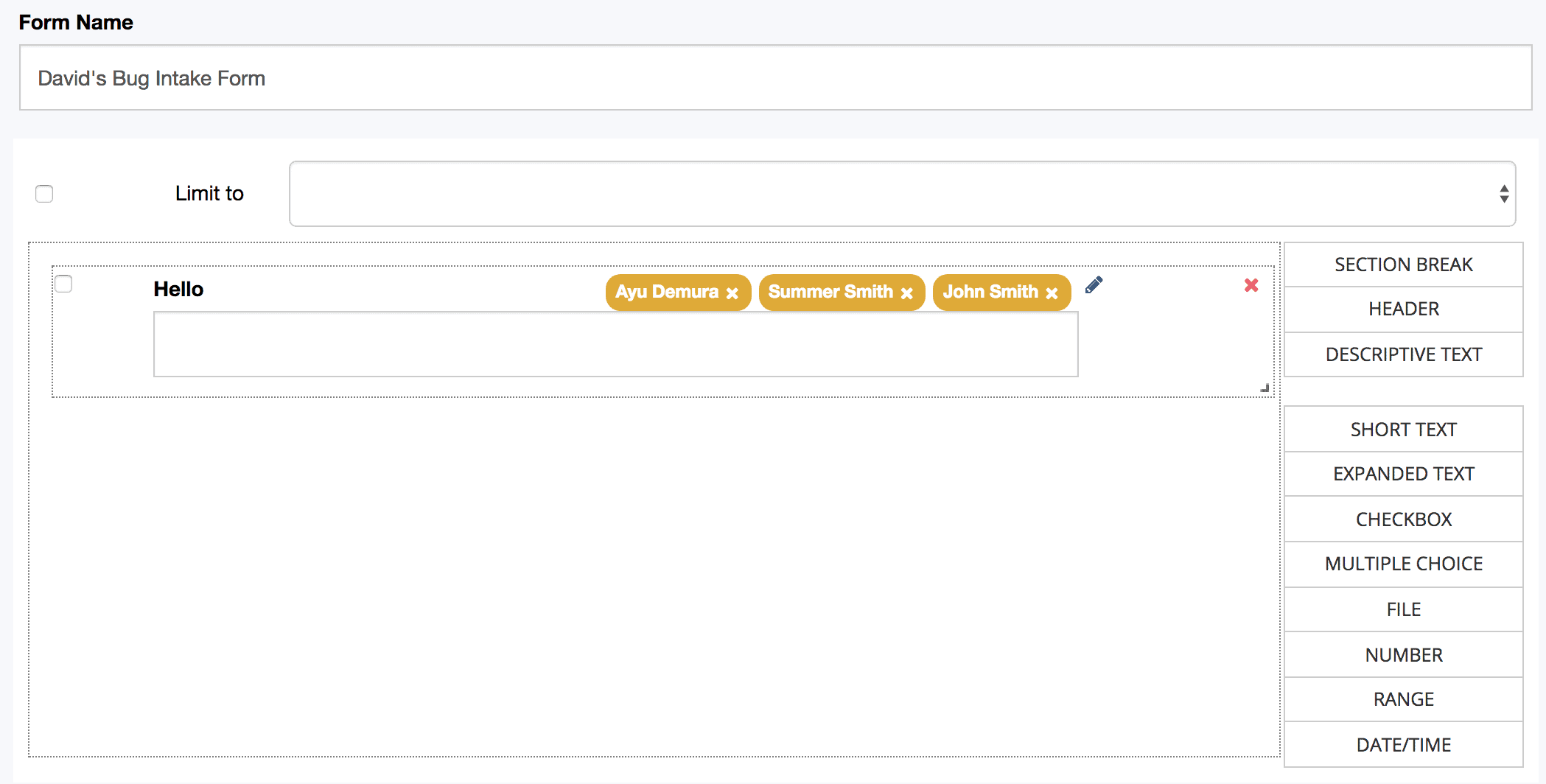Select the Ayu Demura tag label

click(x=667, y=292)
